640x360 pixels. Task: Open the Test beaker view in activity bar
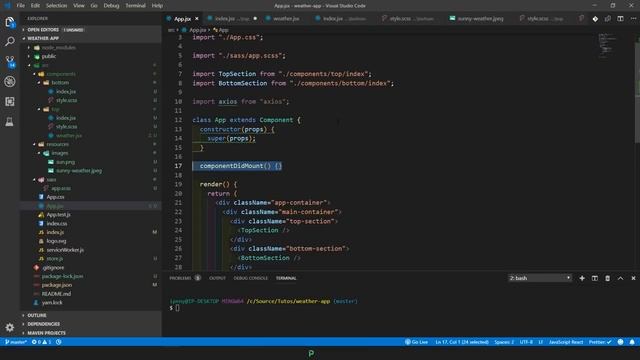coord(10,121)
